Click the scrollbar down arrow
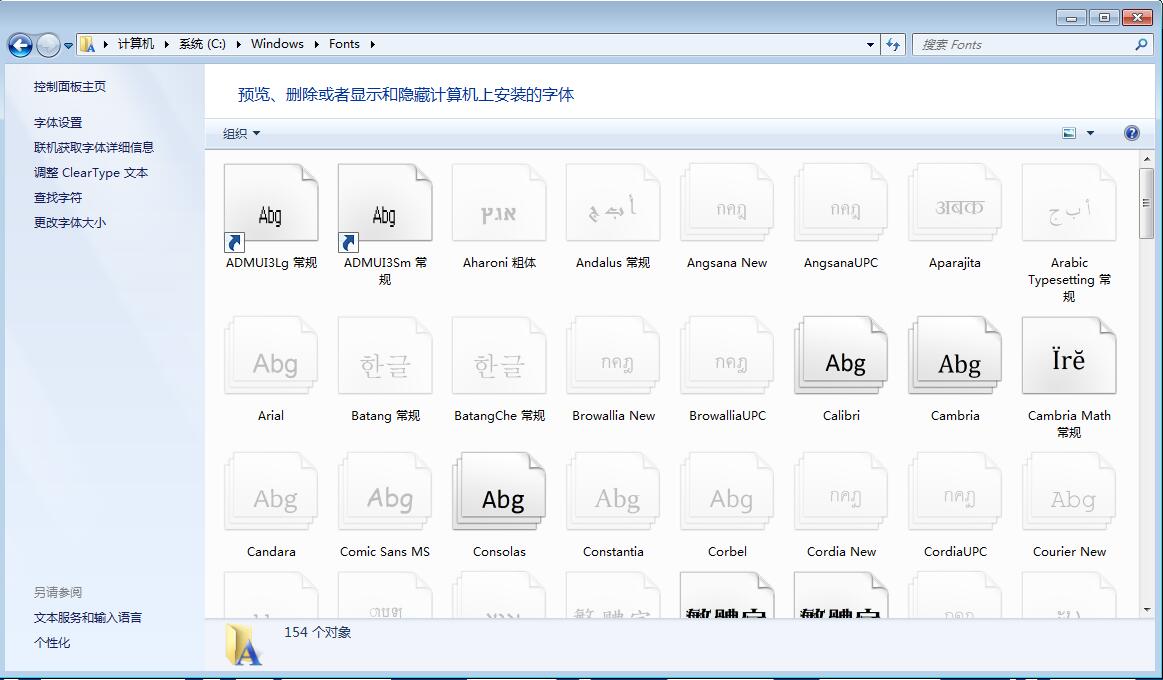The height and width of the screenshot is (680, 1163). 1147,610
